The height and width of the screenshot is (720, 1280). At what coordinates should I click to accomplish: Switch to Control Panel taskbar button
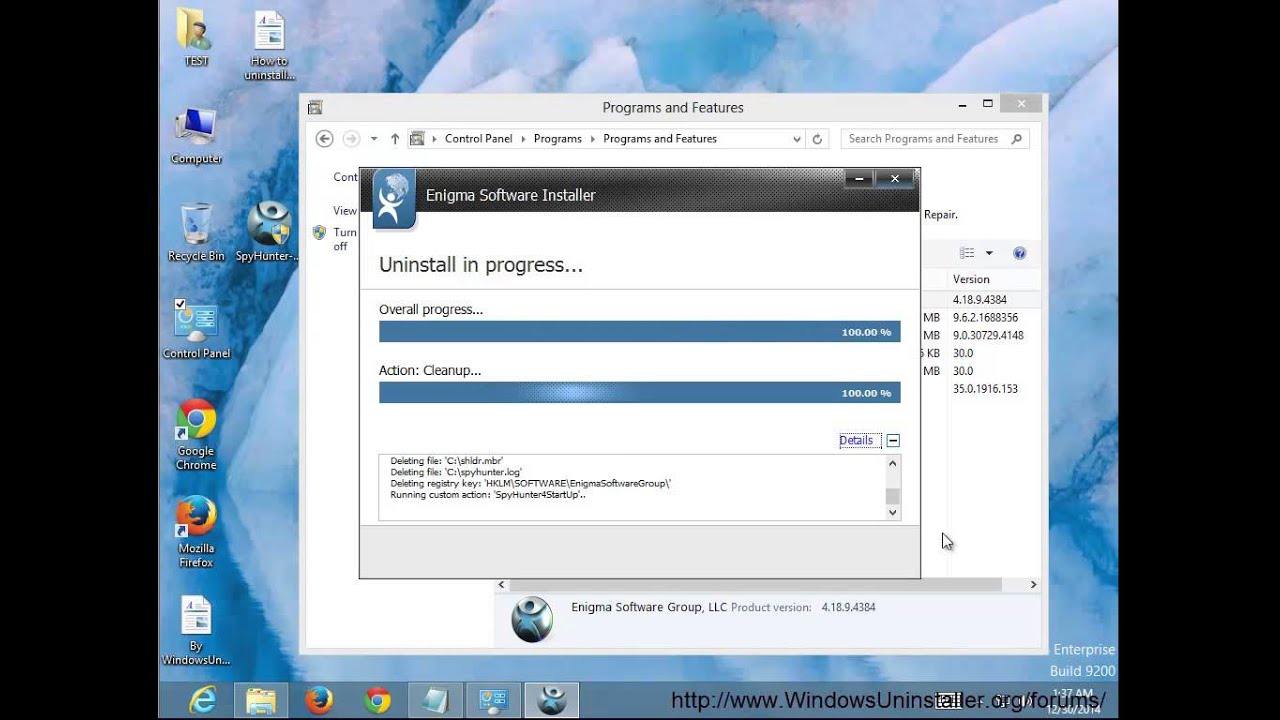tap(493, 701)
